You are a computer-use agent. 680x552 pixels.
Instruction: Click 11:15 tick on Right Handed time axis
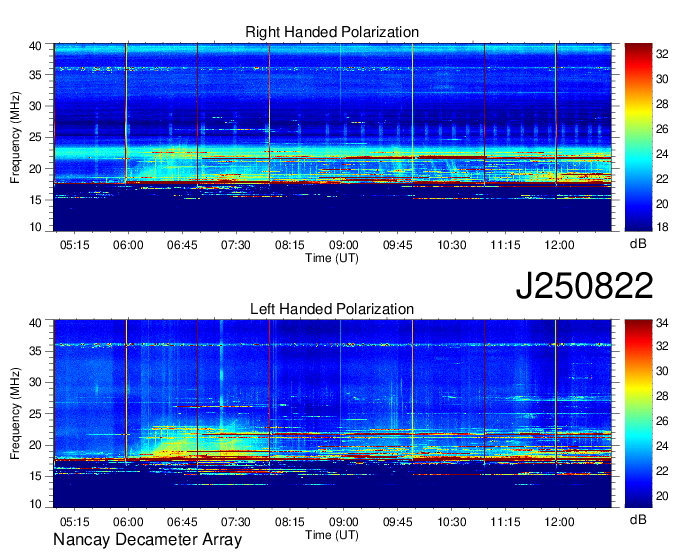[x=505, y=245]
